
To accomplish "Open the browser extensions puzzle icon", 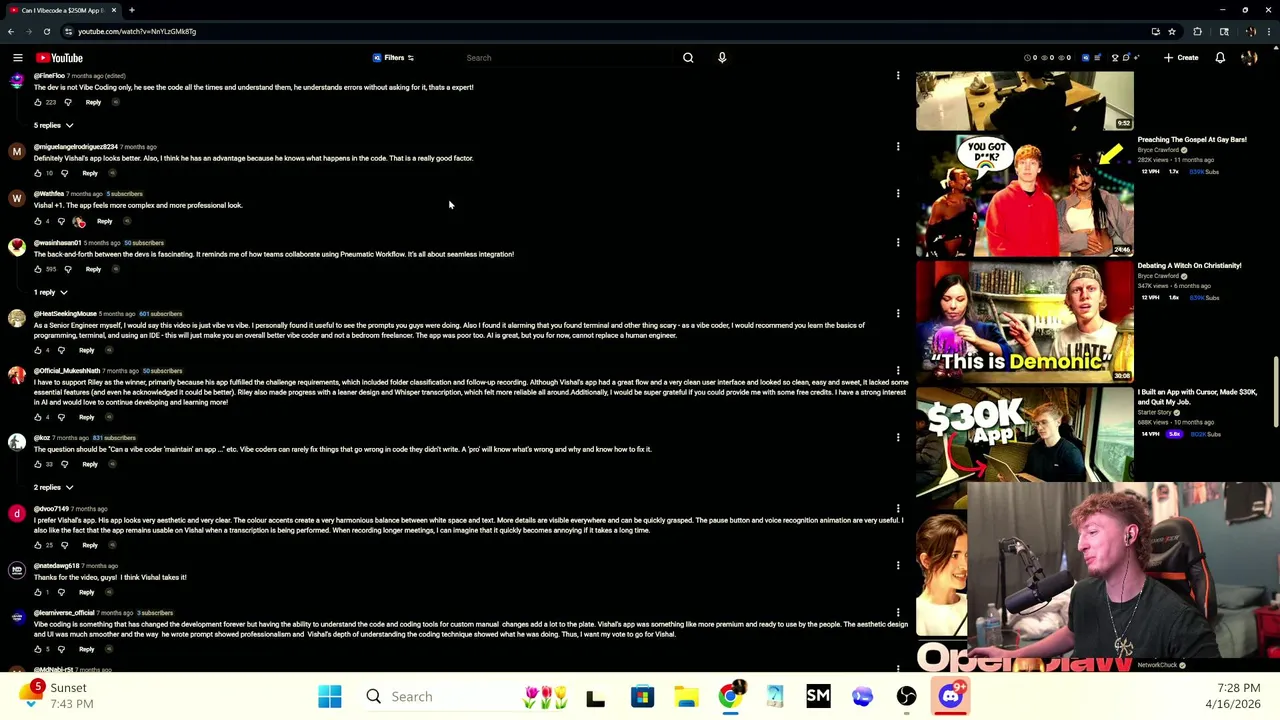I will (x=1197, y=31).
